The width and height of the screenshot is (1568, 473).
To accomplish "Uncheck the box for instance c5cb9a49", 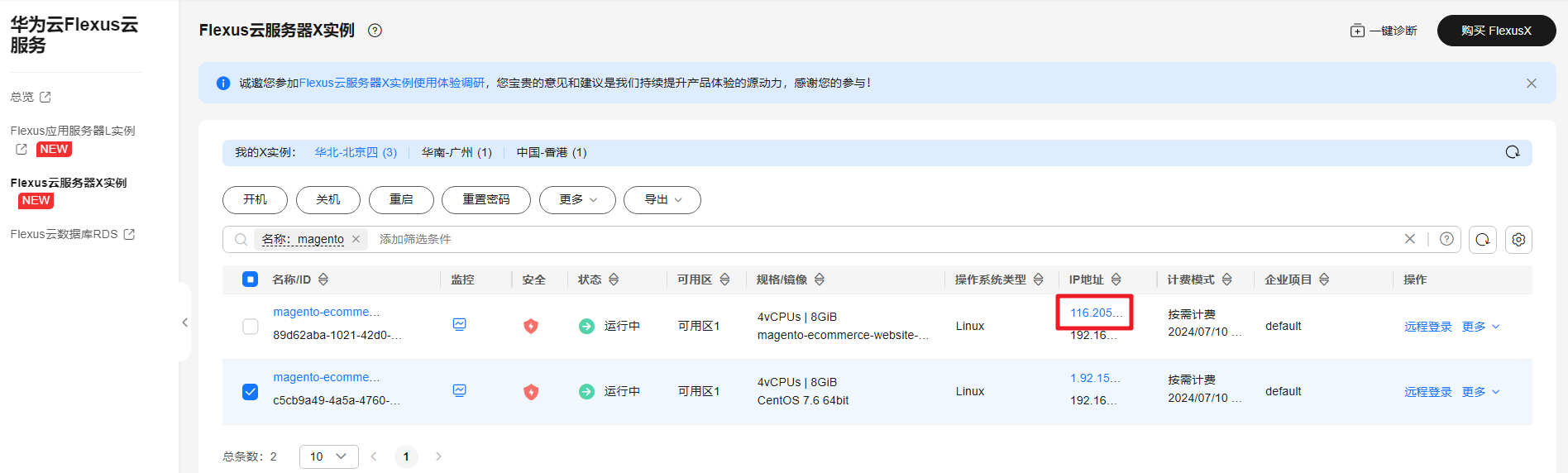I will point(250,391).
